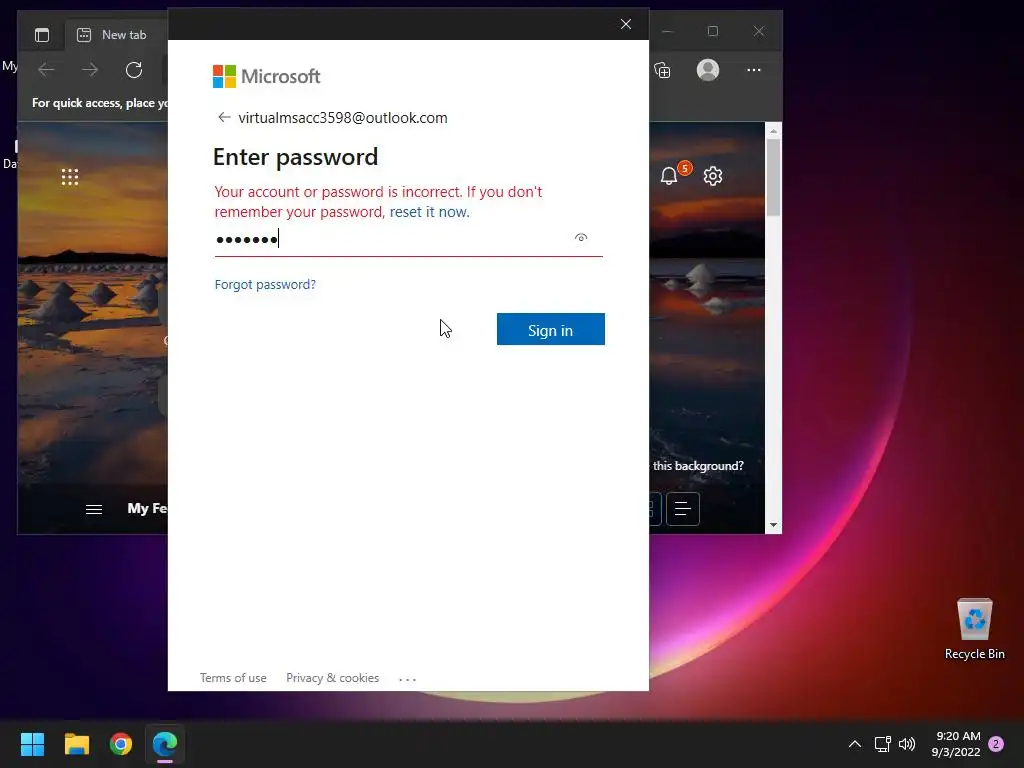Select the New tab tab in Edge
The width and height of the screenshot is (1024, 768).
click(x=116, y=35)
